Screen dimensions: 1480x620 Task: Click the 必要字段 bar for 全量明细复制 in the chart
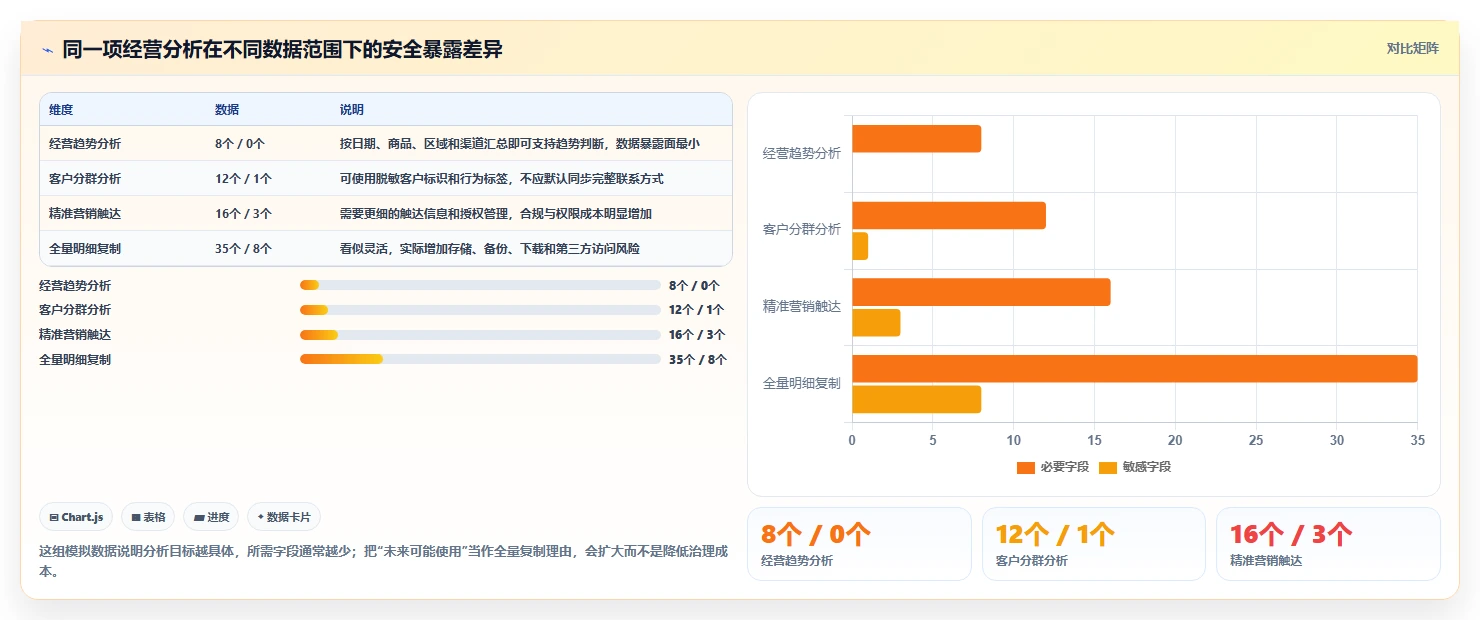tap(1134, 369)
